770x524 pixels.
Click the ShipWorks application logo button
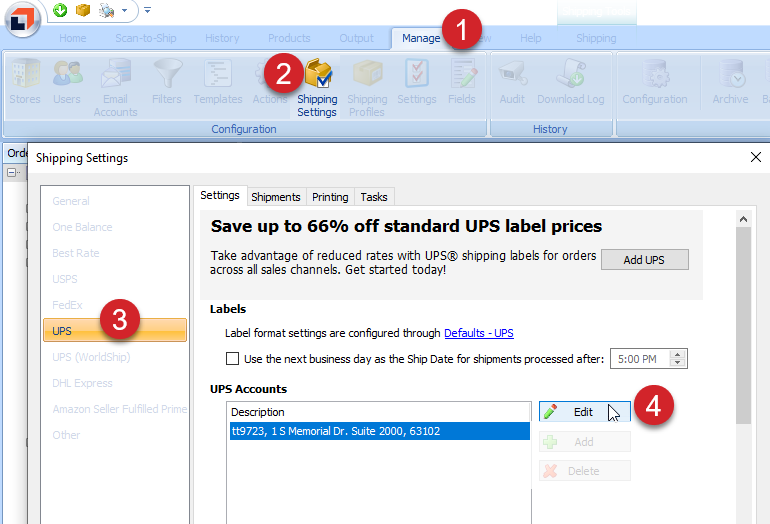point(22,20)
